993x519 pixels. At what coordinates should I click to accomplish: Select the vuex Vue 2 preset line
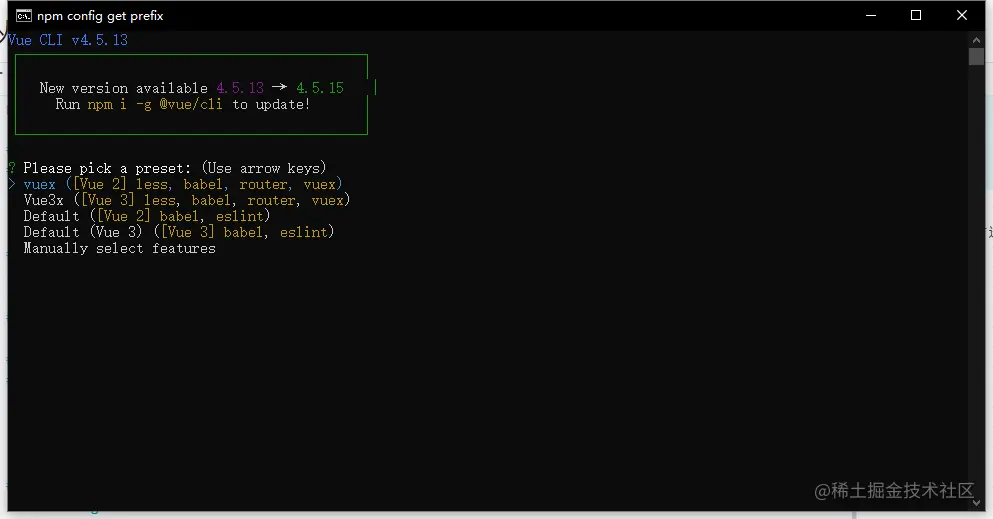click(x=182, y=184)
